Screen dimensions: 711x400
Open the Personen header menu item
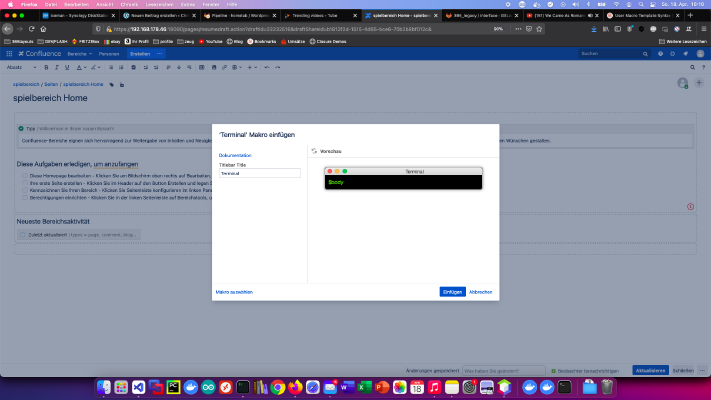pos(109,54)
